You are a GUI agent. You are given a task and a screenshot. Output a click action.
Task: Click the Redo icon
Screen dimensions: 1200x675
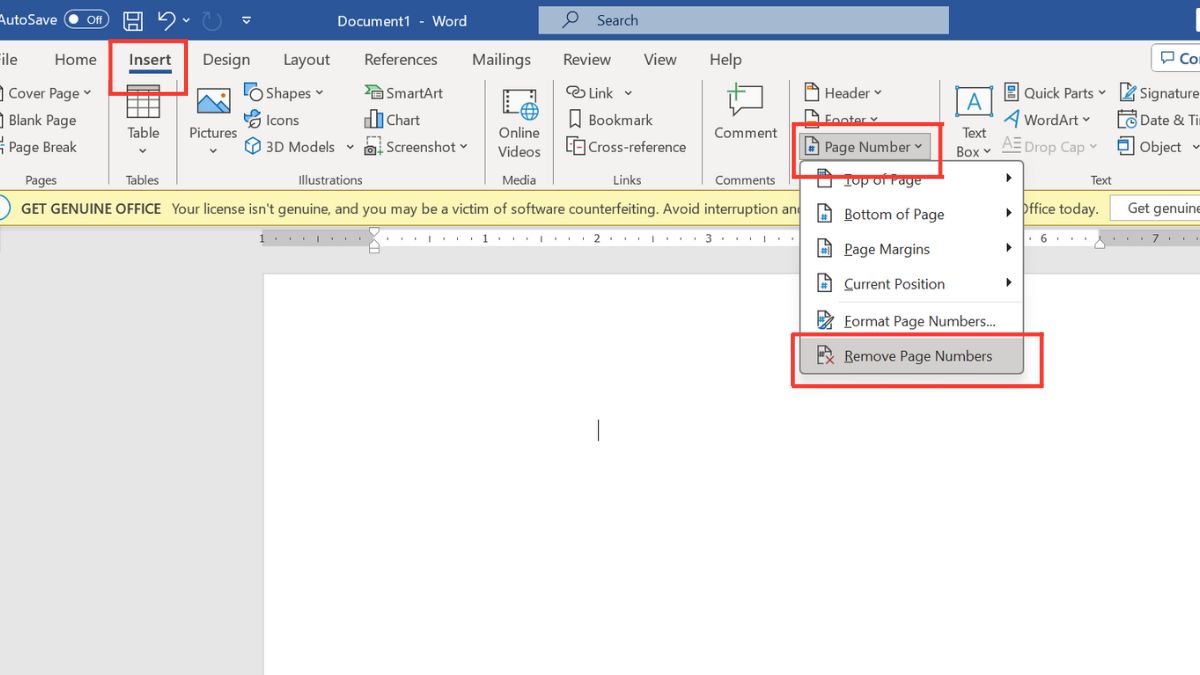pos(211,20)
